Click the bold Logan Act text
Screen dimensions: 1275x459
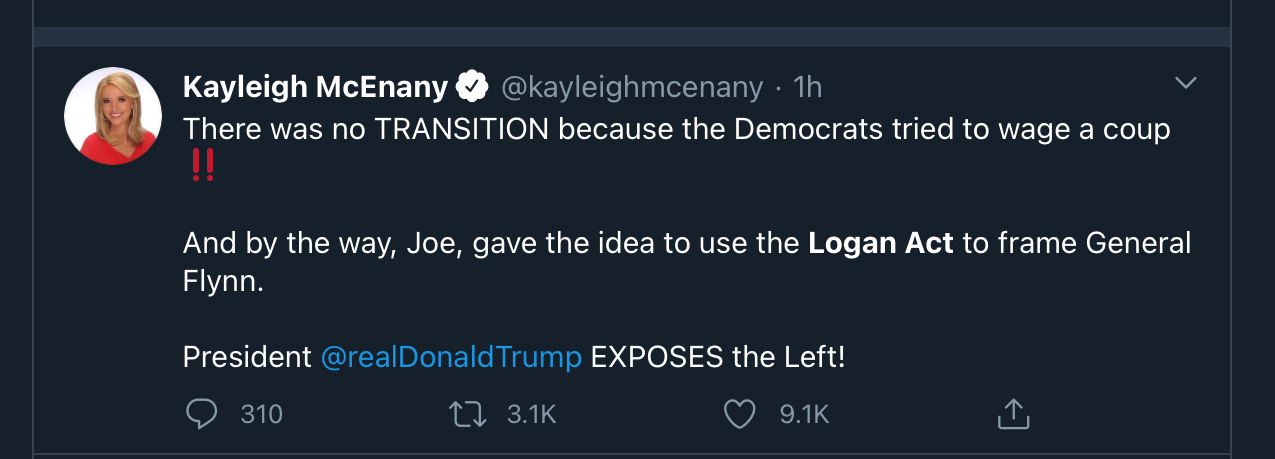(881, 243)
